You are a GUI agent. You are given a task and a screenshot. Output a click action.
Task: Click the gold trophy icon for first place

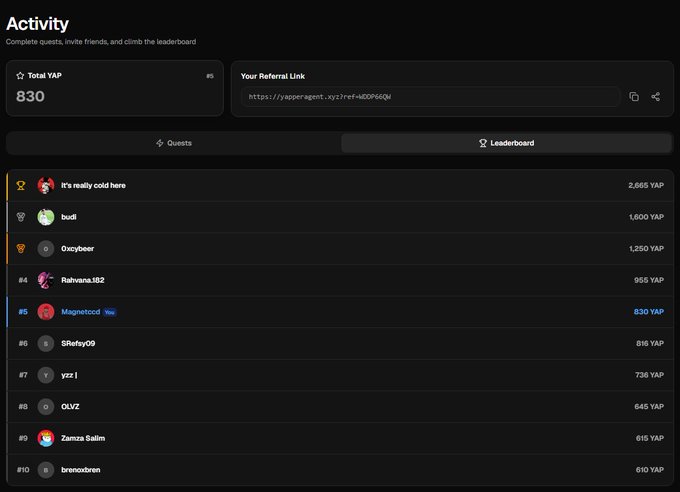20,185
